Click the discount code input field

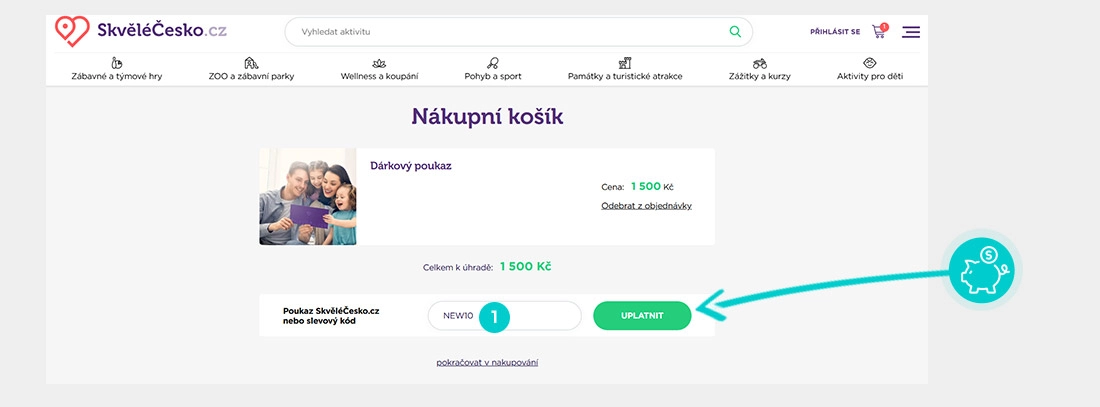[x=504, y=316]
